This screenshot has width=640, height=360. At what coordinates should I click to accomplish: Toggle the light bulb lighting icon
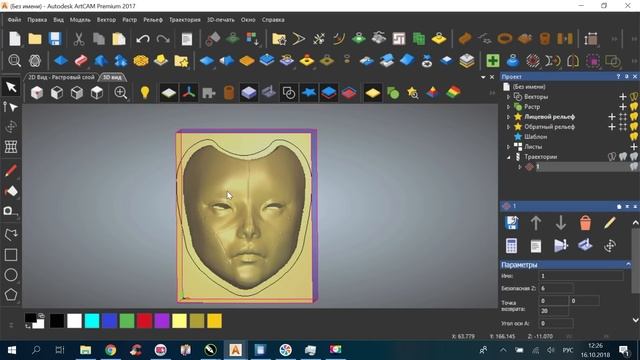pos(144,93)
